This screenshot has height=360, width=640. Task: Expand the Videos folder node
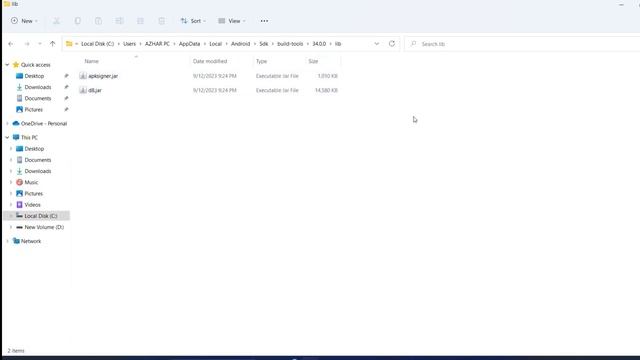tap(11, 205)
